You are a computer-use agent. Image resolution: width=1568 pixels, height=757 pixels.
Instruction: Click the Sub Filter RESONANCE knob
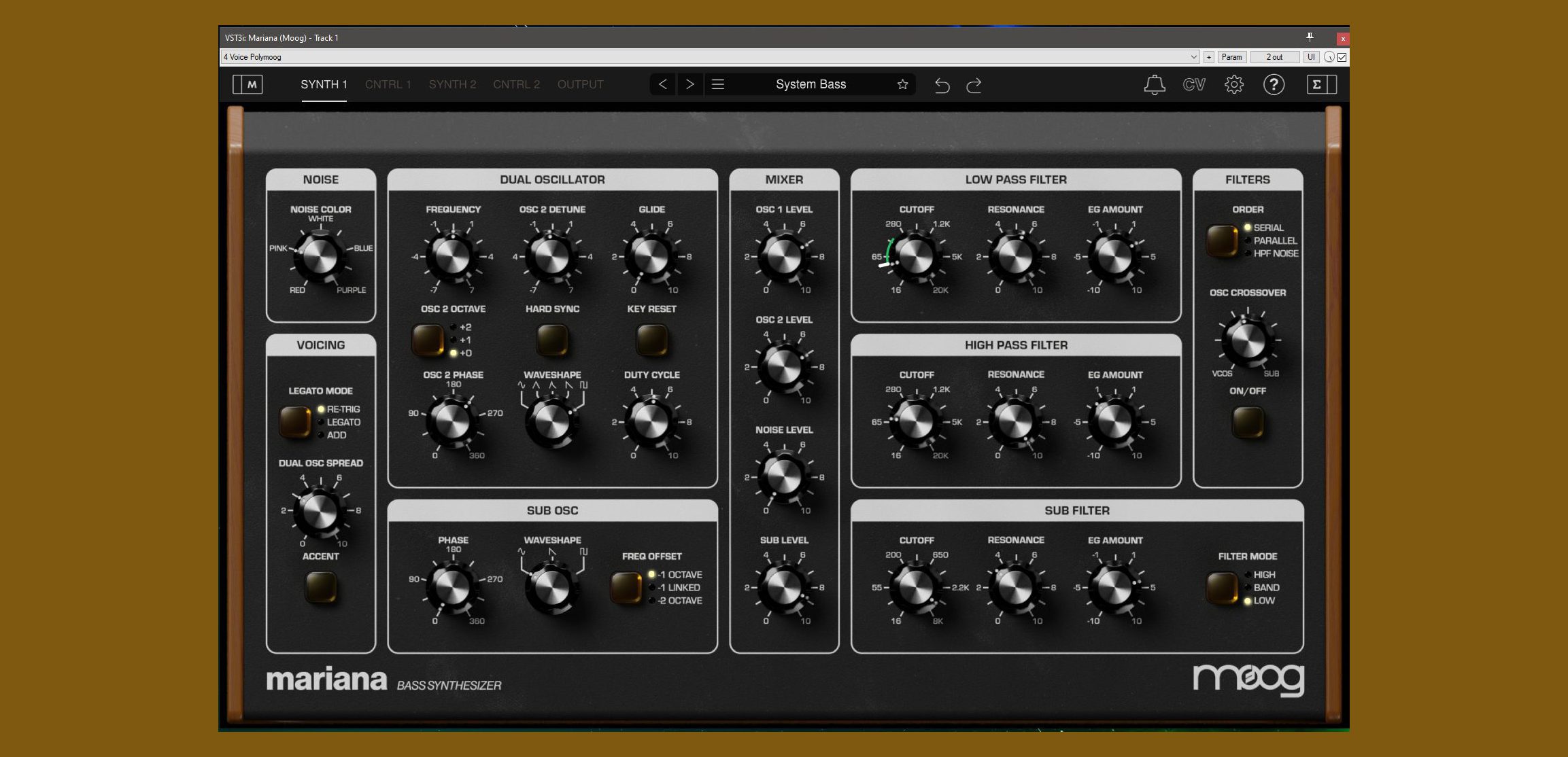pos(1015,587)
